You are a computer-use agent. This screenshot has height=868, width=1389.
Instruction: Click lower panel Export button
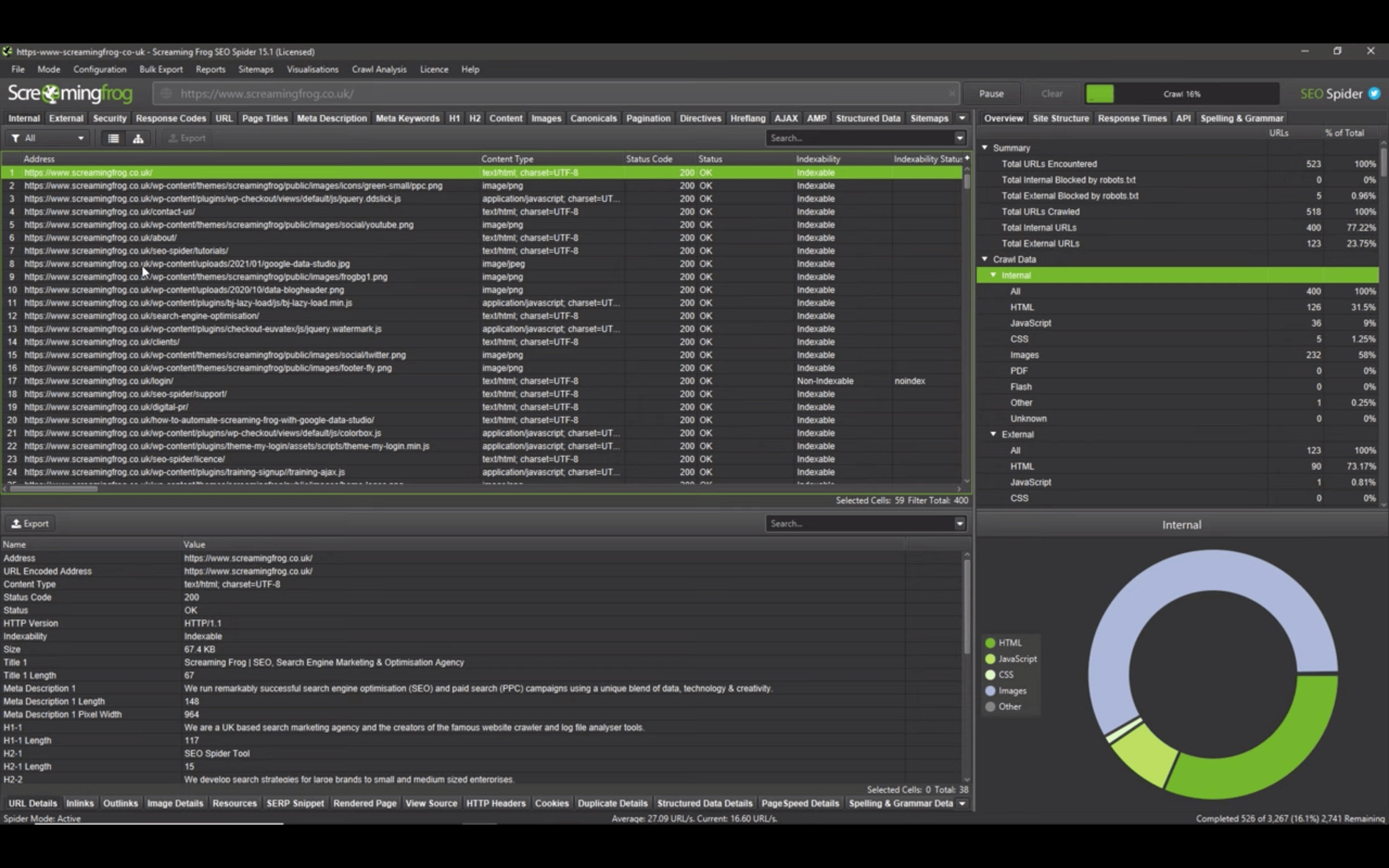pyautogui.click(x=30, y=524)
